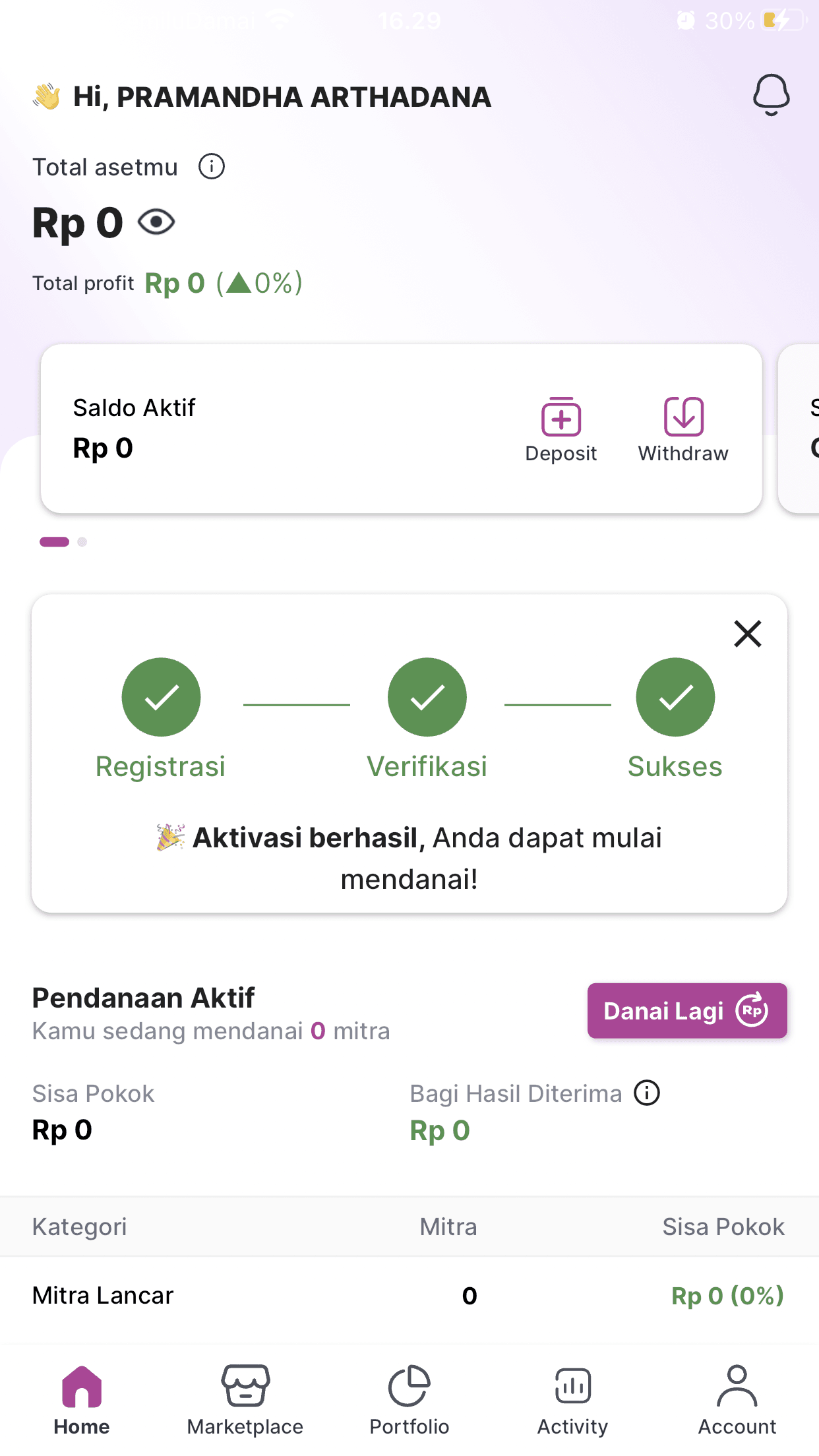Viewport: 819px width, 1456px height.
Task: Select second carousel page dot
Action: 82,542
